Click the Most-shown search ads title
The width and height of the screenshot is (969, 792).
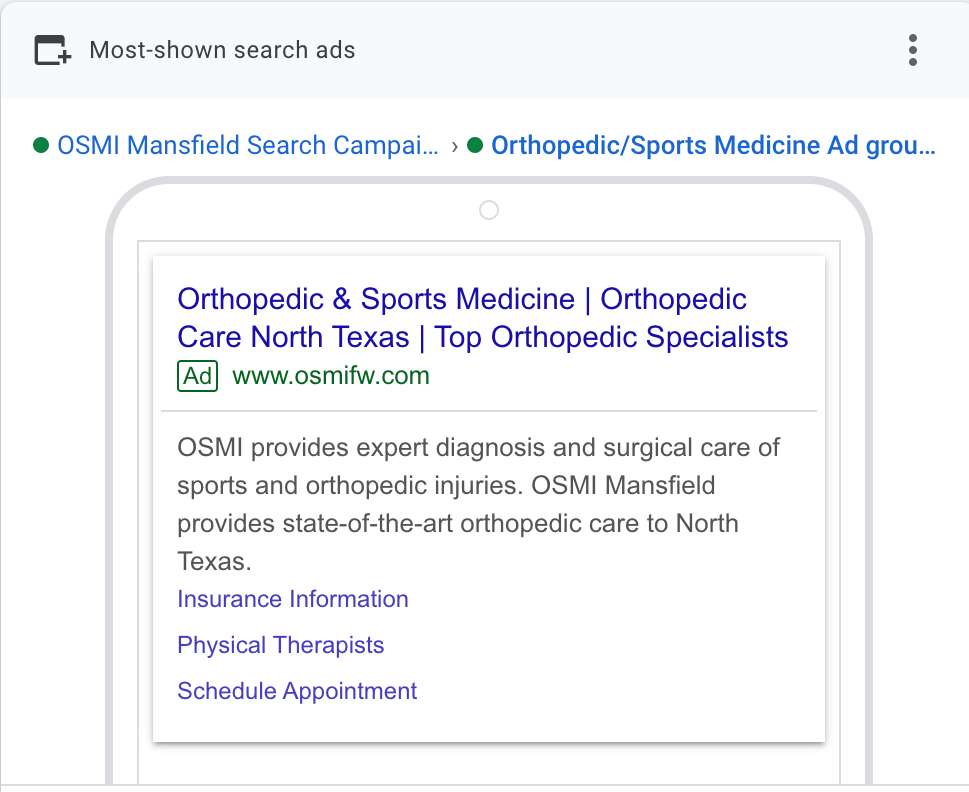pyautogui.click(x=222, y=50)
